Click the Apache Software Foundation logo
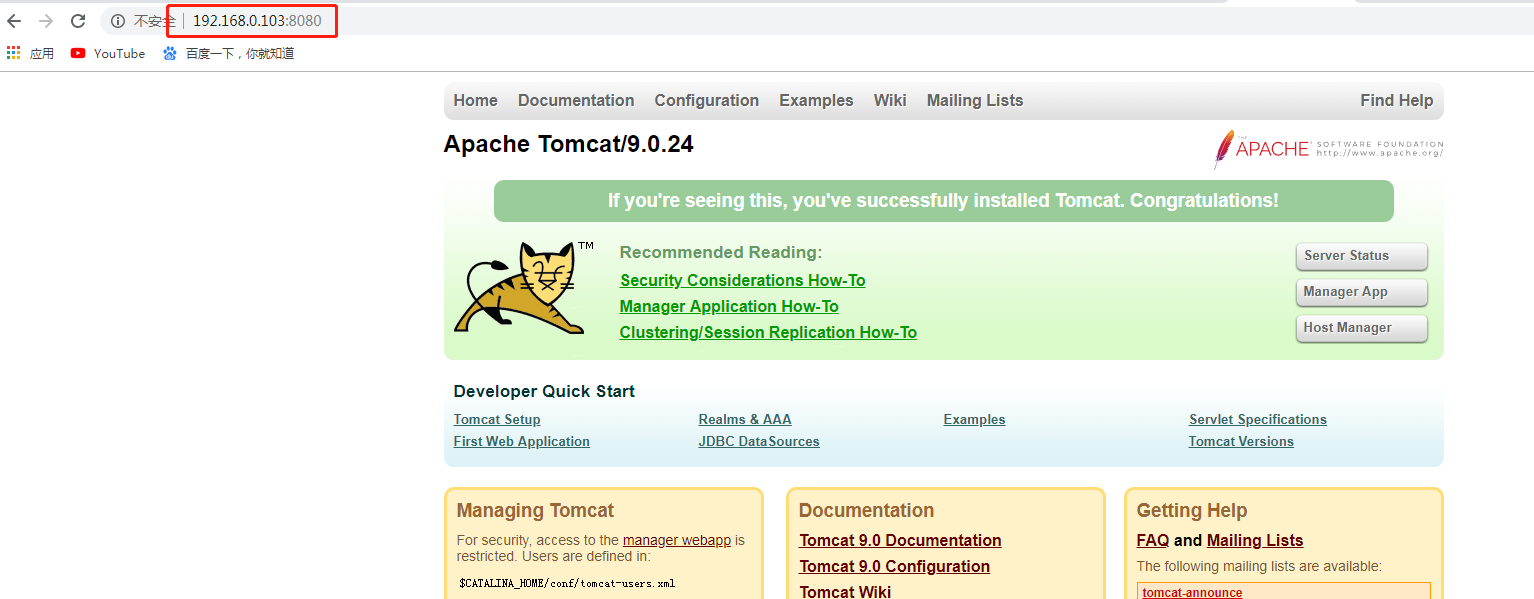 point(1328,149)
